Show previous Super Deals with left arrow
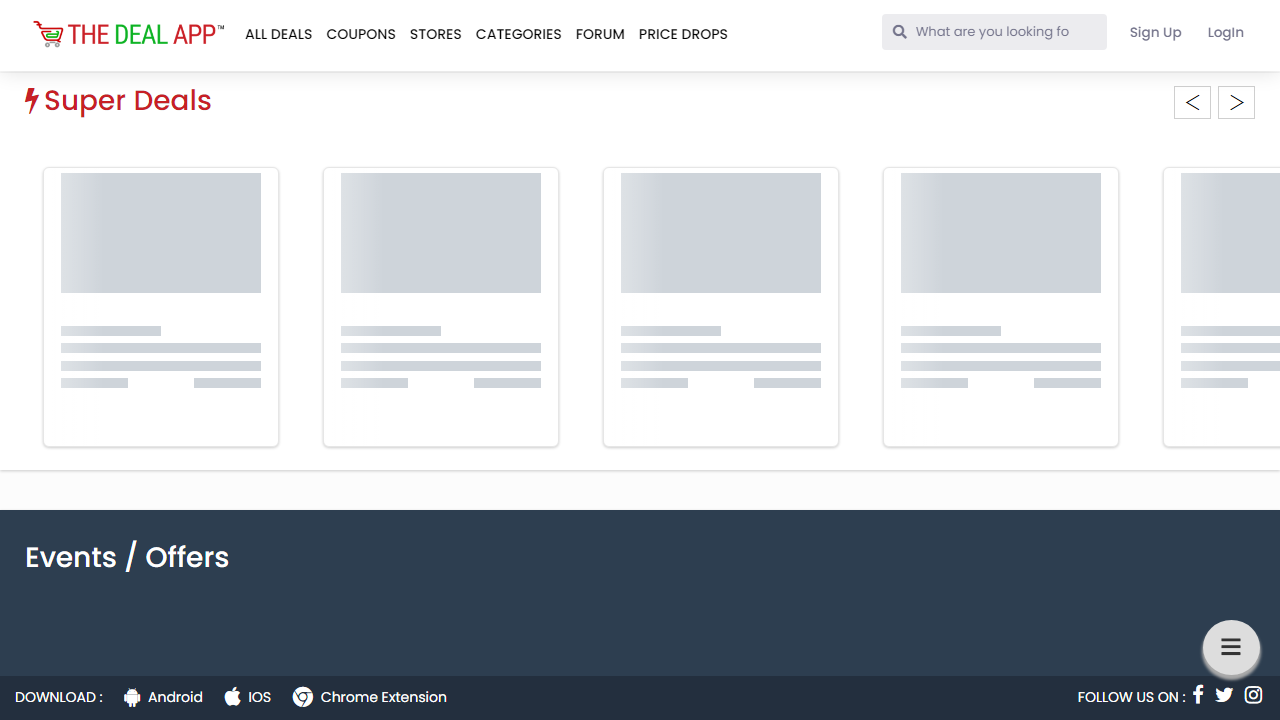Viewport: 1280px width, 720px height. click(x=1192, y=102)
